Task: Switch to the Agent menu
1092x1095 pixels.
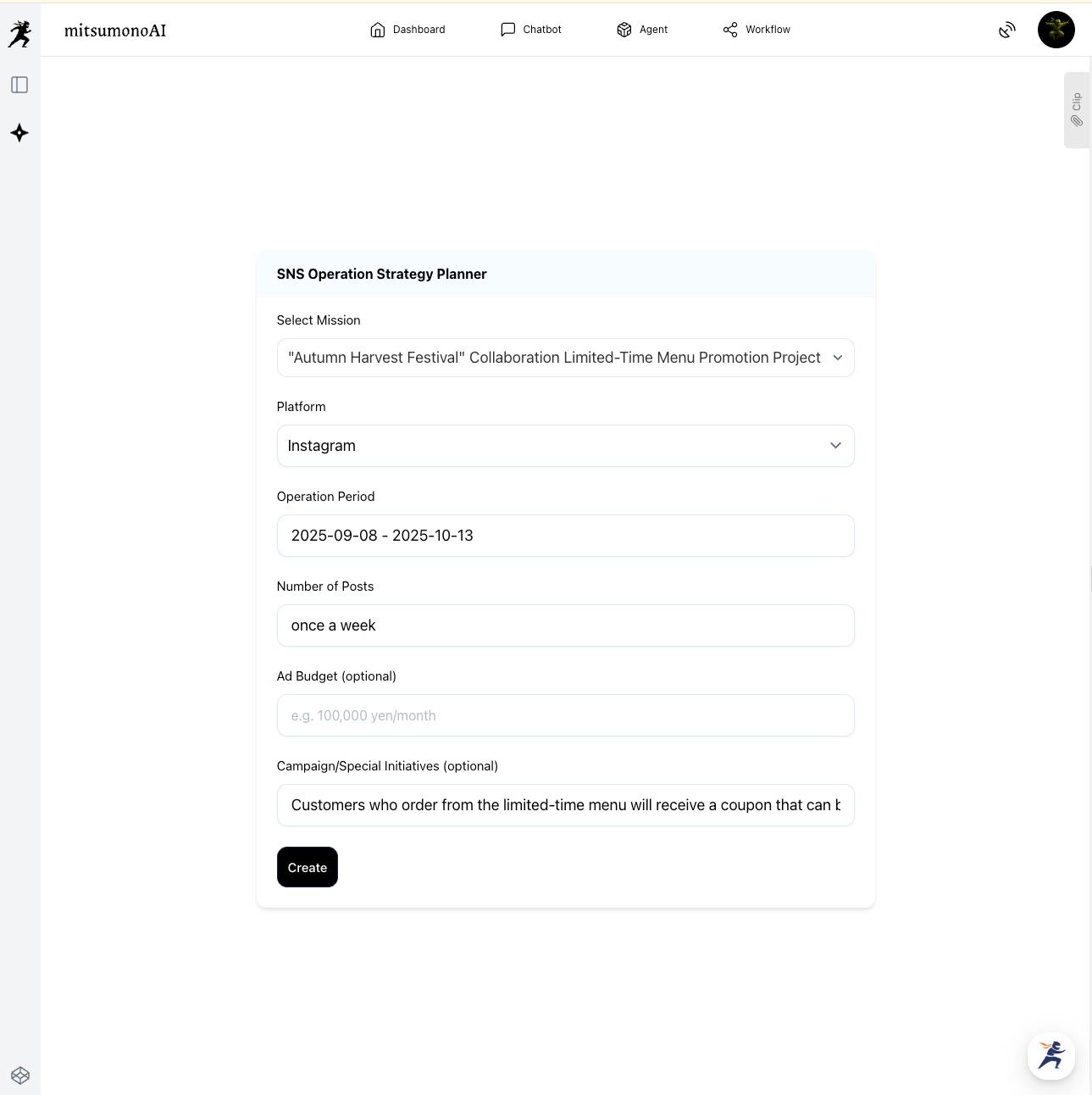Action: [642, 30]
